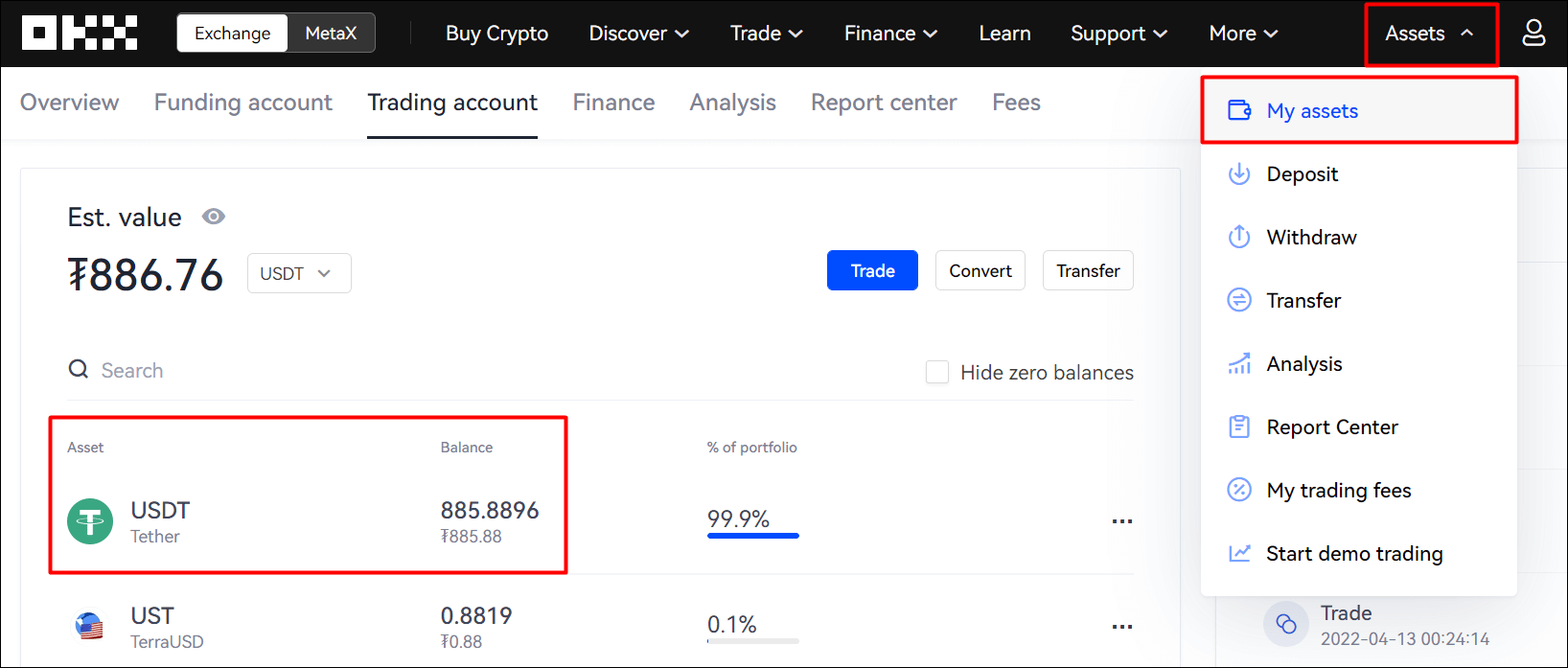Click the My trading fees percent icon

pyautogui.click(x=1239, y=490)
